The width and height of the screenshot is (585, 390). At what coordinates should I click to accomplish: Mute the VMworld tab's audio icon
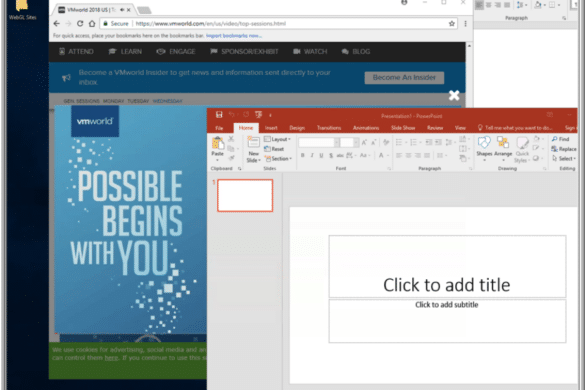tap(122, 10)
